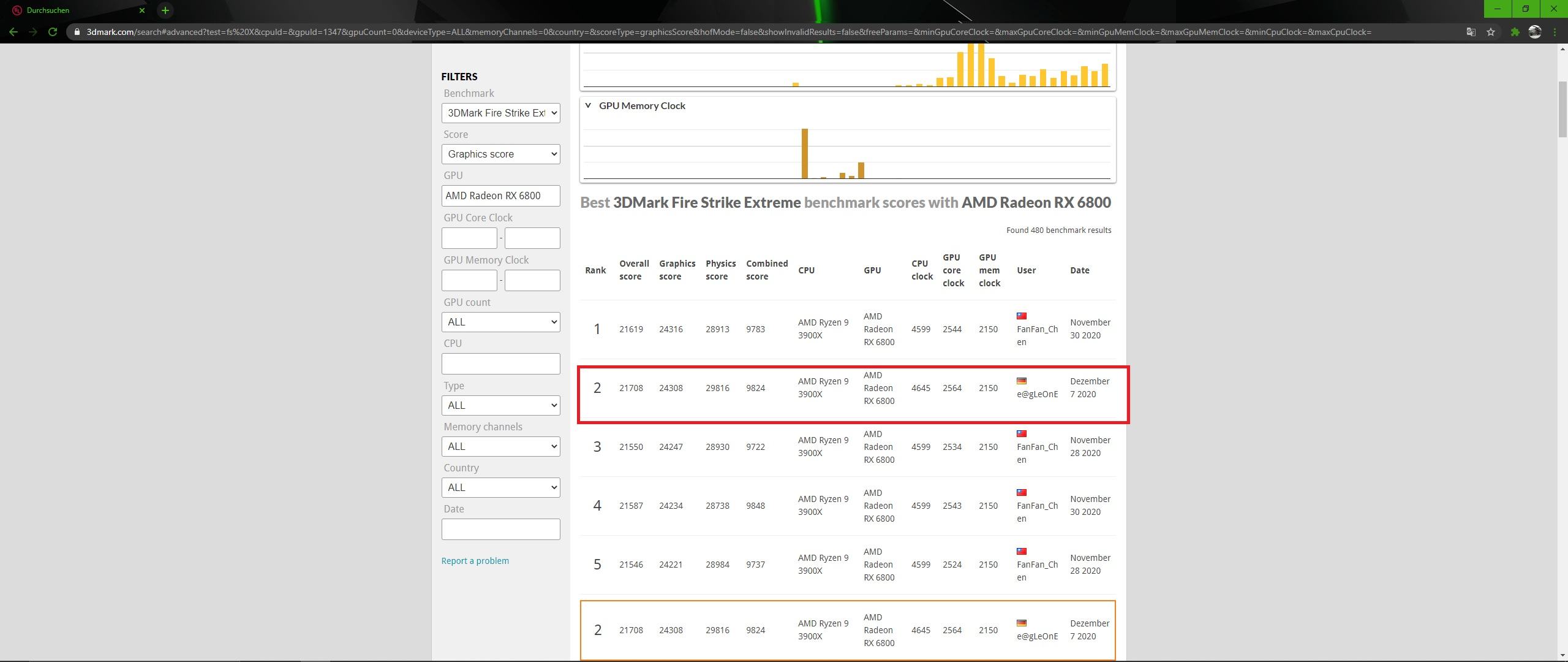
Task: Open rank 5 result with overall score 21546
Action: (x=848, y=565)
